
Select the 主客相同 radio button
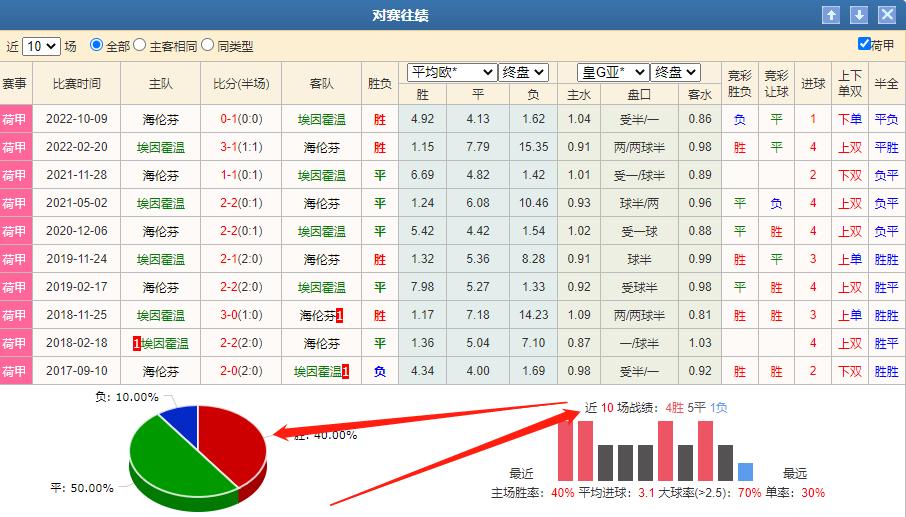coord(139,45)
